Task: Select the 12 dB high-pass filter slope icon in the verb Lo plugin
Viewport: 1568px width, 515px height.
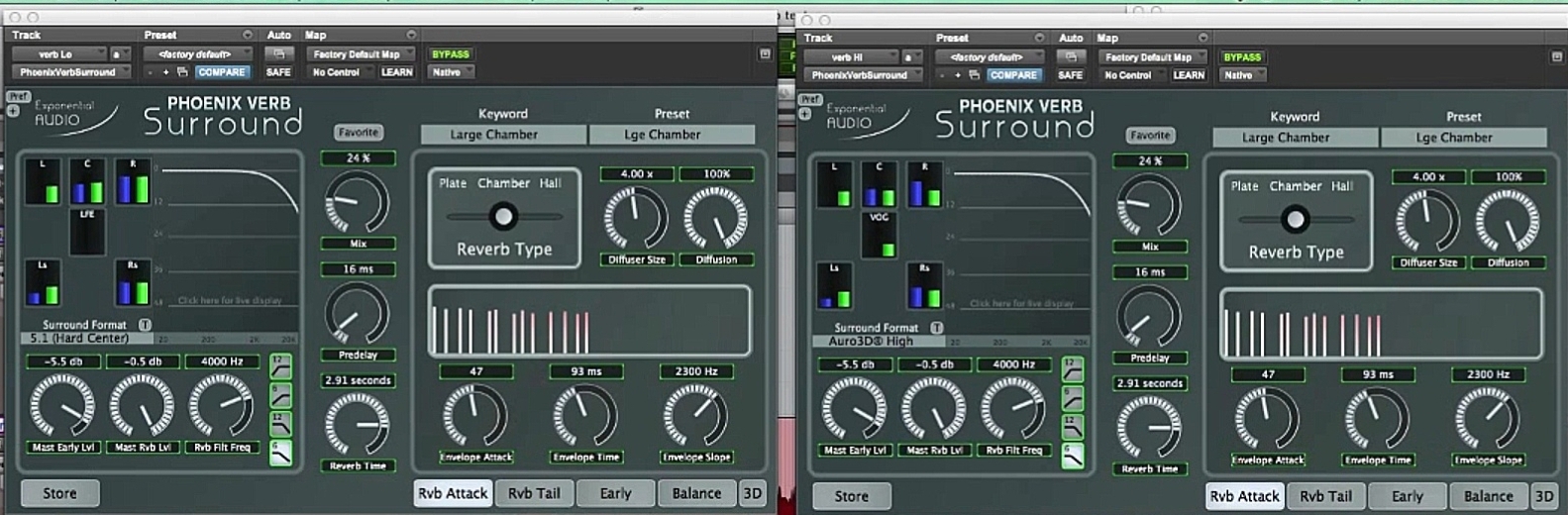Action: coord(281,367)
